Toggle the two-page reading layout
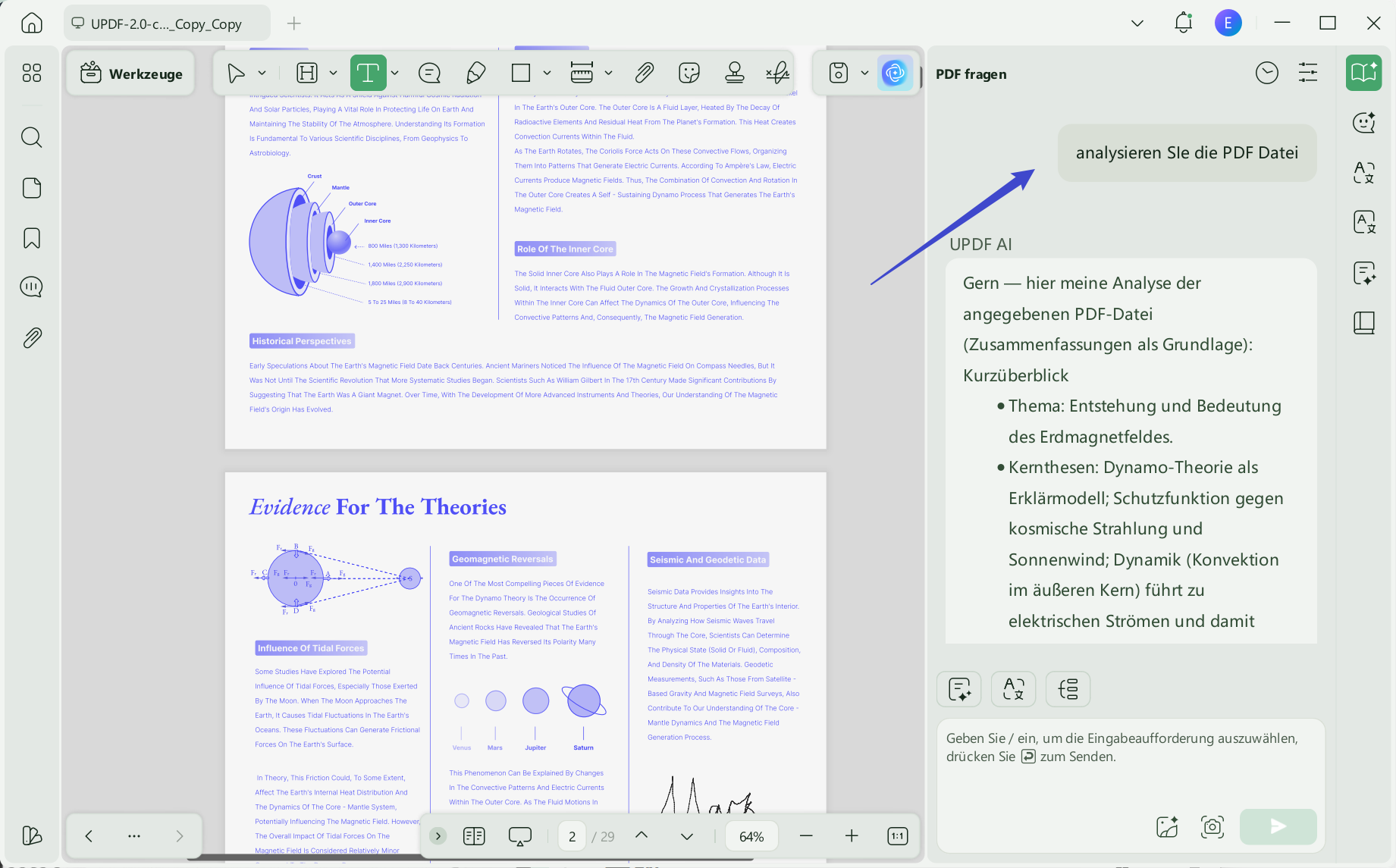The width and height of the screenshot is (1396, 868). [474, 836]
